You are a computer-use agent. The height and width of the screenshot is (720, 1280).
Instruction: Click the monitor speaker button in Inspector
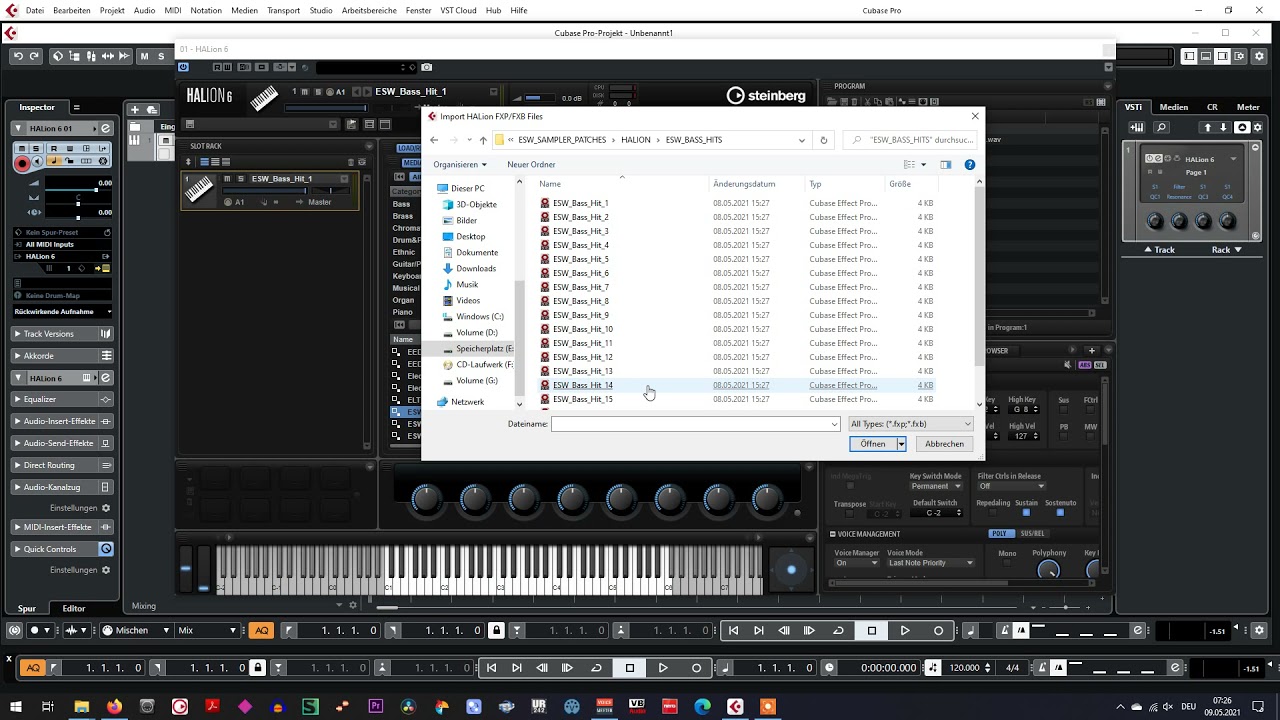38,162
